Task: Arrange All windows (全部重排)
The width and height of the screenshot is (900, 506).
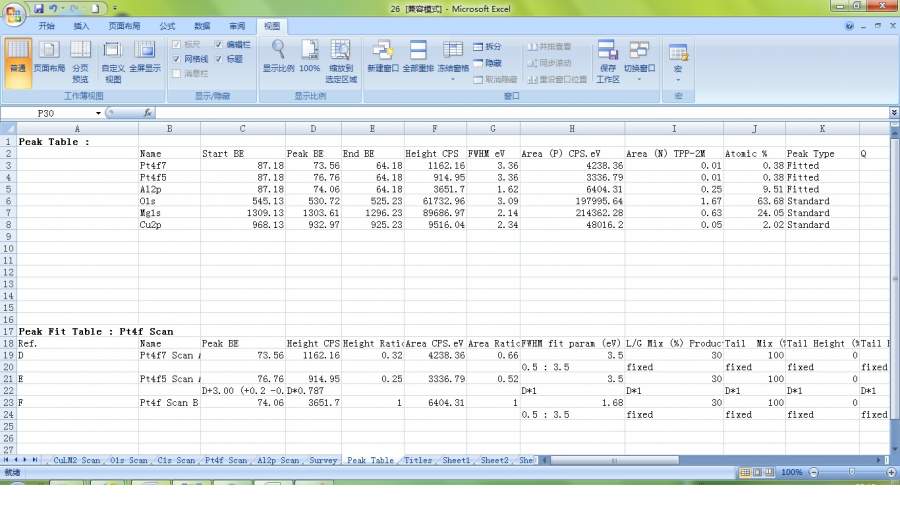Action: tap(418, 56)
